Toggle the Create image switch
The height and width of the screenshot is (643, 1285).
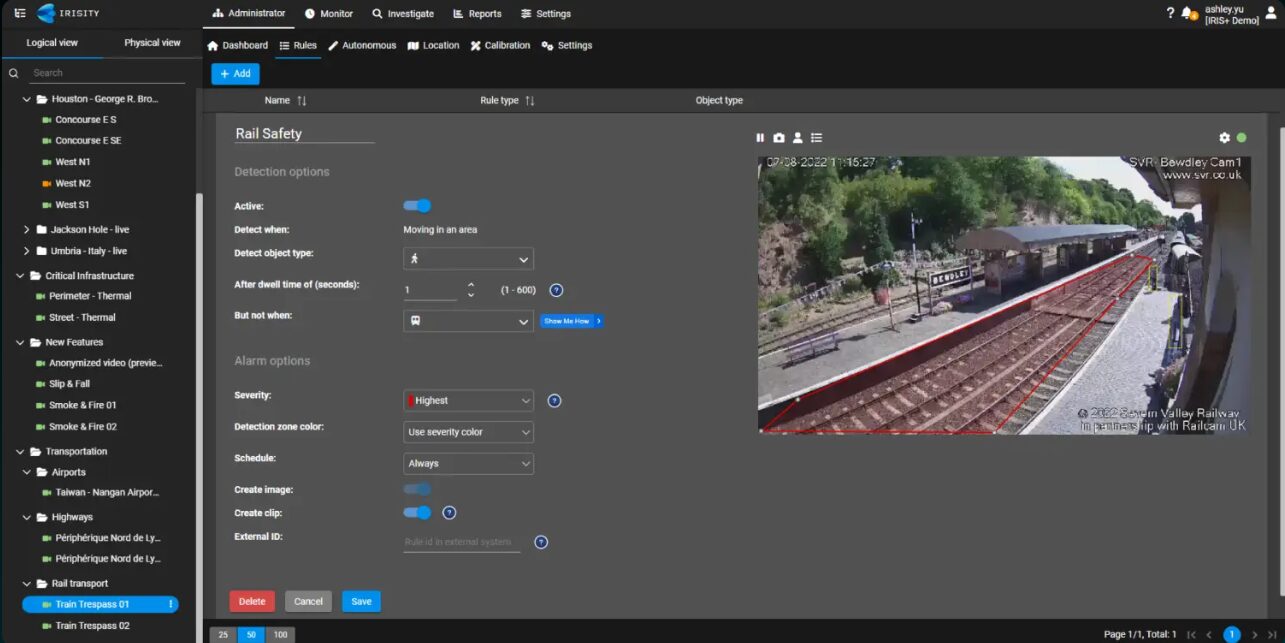(417, 490)
